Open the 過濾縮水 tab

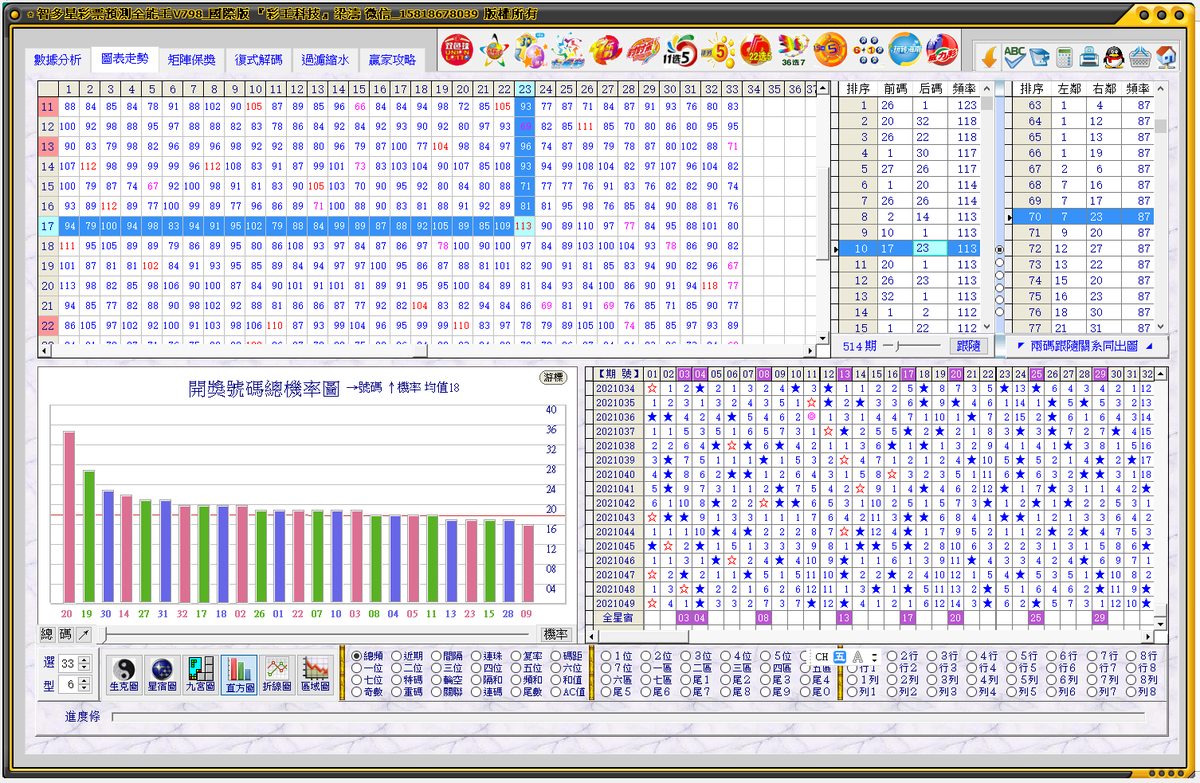(326, 60)
